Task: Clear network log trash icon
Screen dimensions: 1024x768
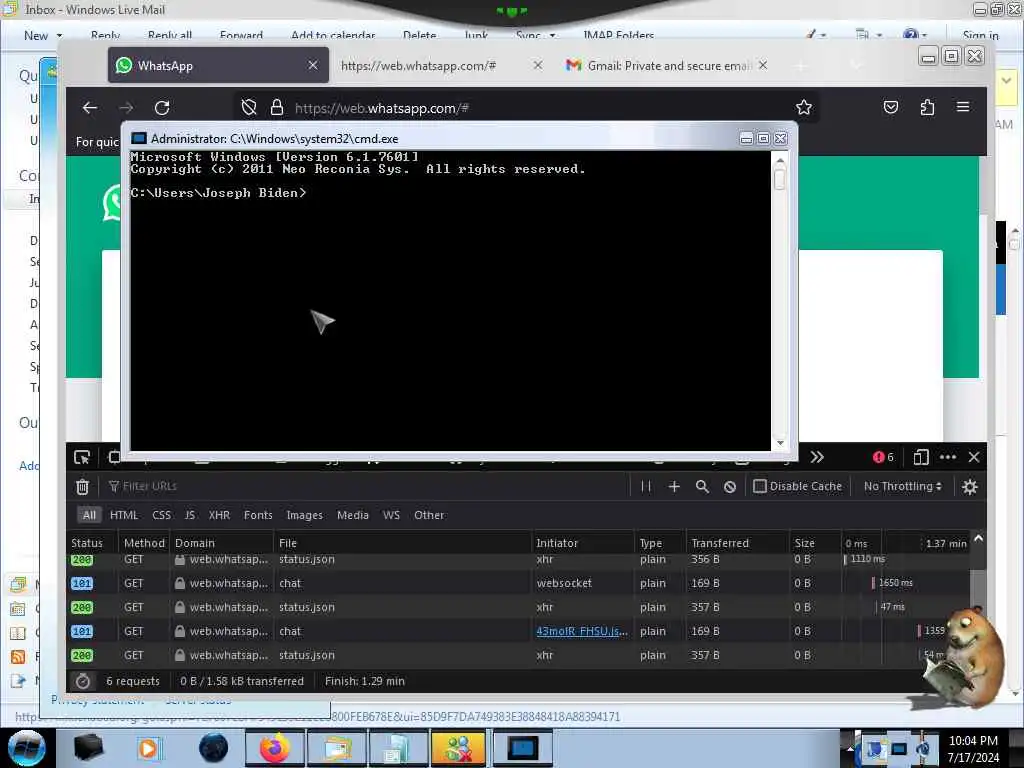Action: pyautogui.click(x=82, y=487)
